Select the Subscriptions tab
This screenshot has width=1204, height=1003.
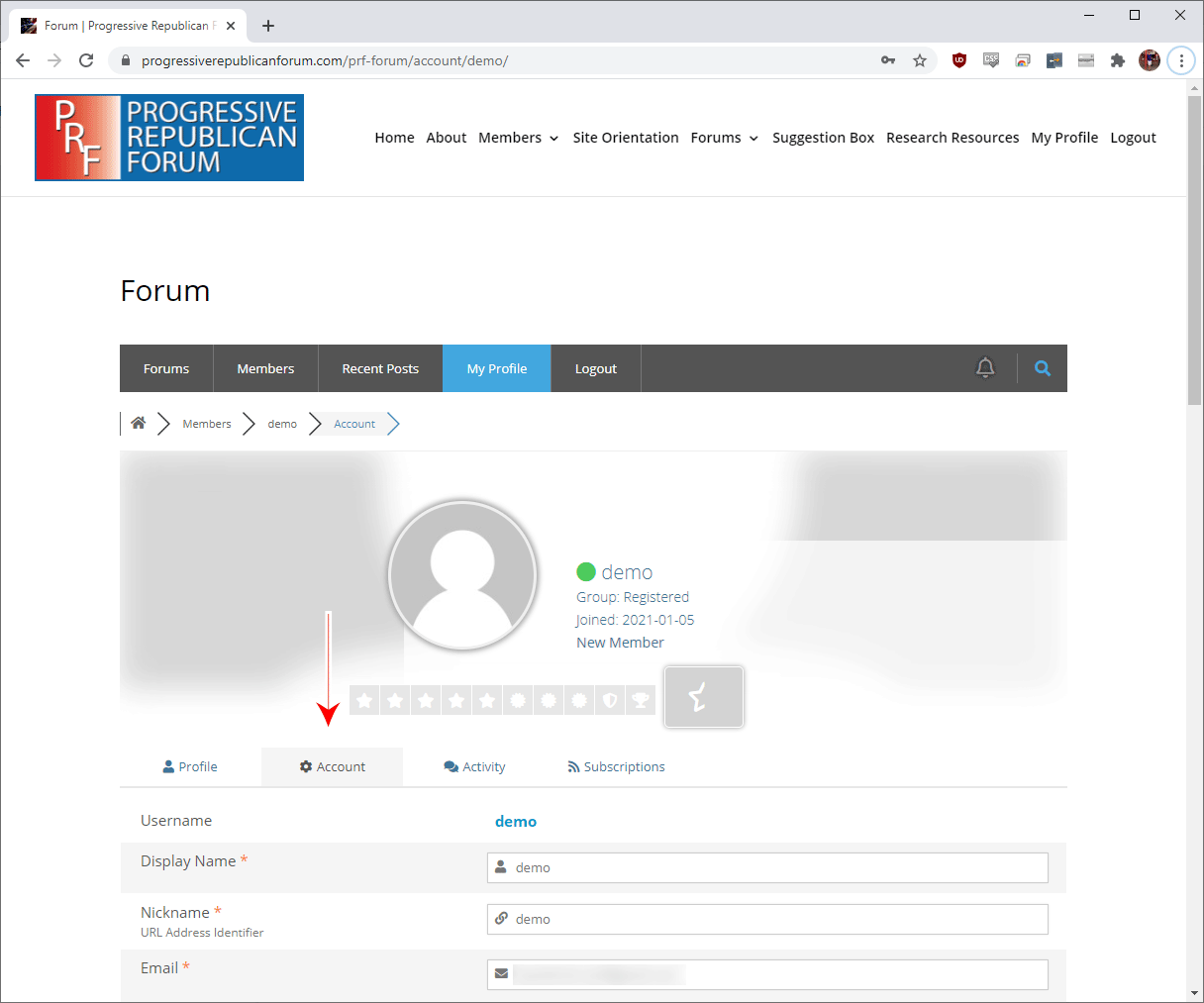(616, 767)
